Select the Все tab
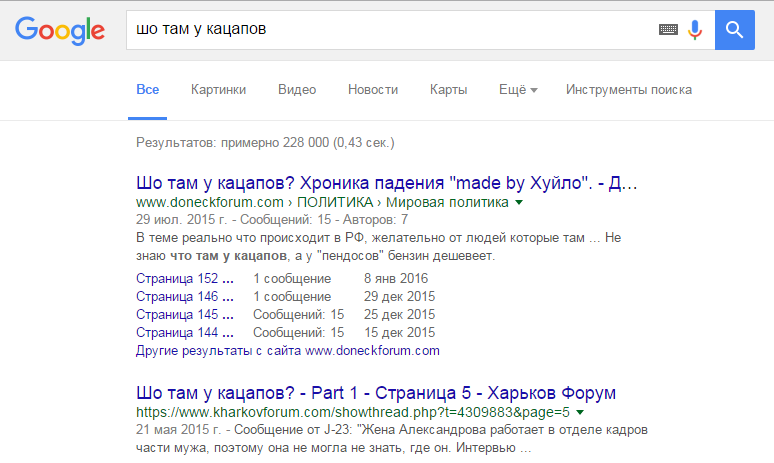Viewport: 774px width, 463px height. tap(148, 90)
